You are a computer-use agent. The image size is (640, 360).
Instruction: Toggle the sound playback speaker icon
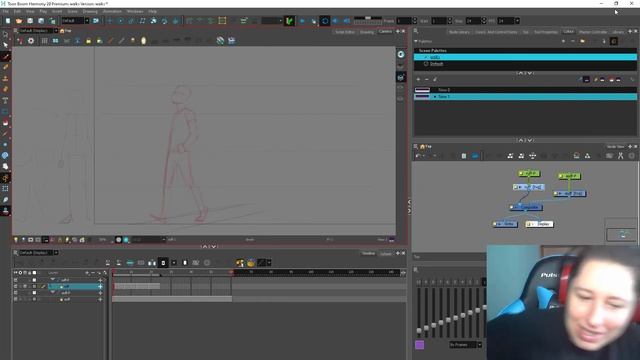[336, 21]
